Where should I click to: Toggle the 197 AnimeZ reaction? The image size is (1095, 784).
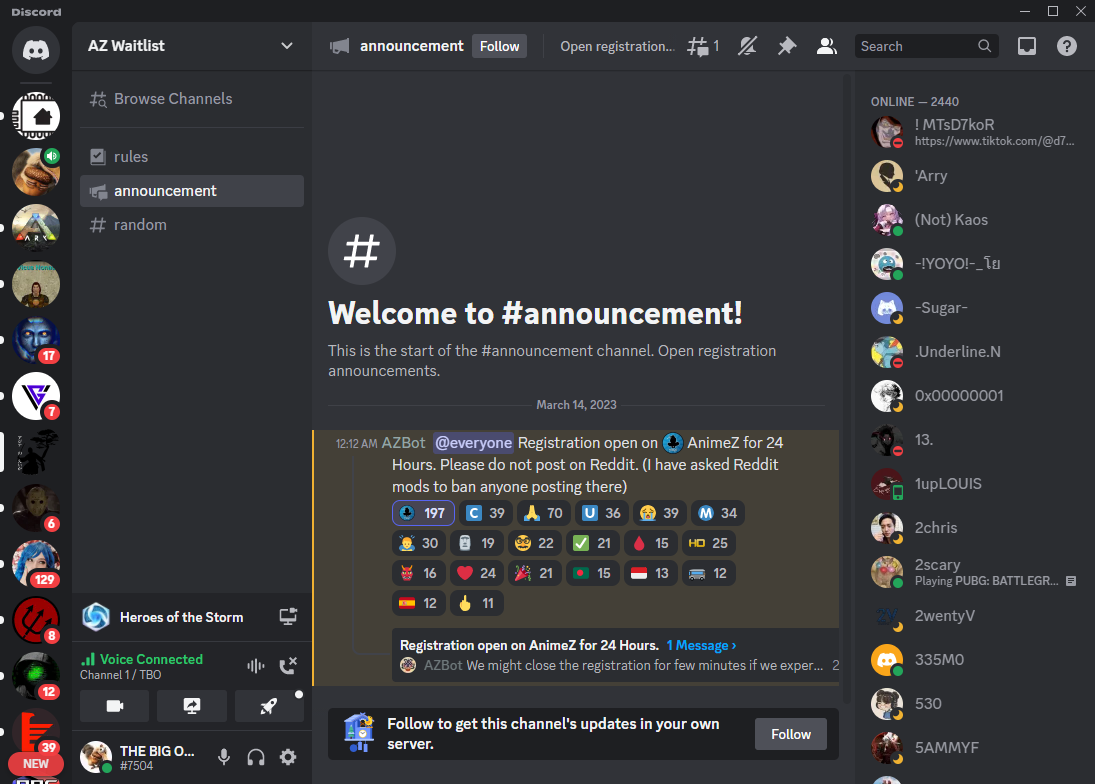point(423,513)
